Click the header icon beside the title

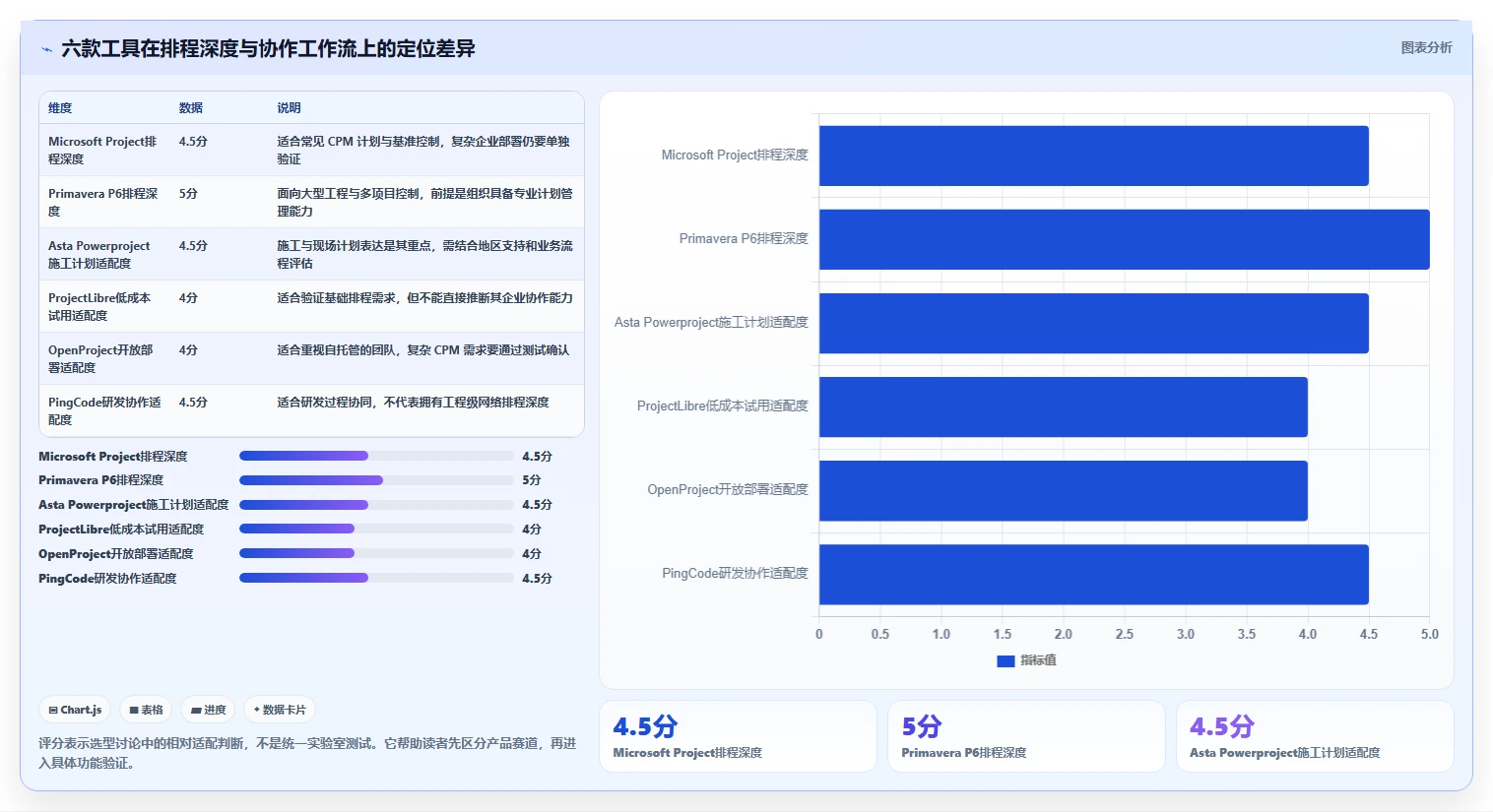point(46,49)
